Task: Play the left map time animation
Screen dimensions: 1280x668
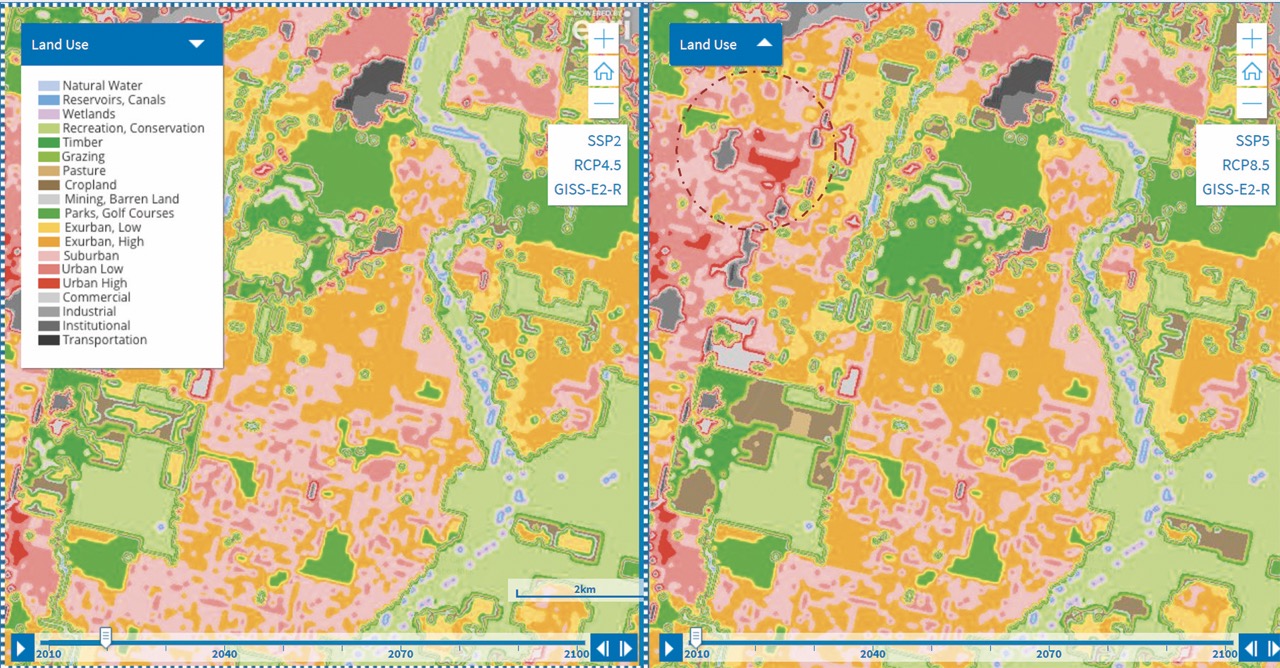Action: point(22,648)
